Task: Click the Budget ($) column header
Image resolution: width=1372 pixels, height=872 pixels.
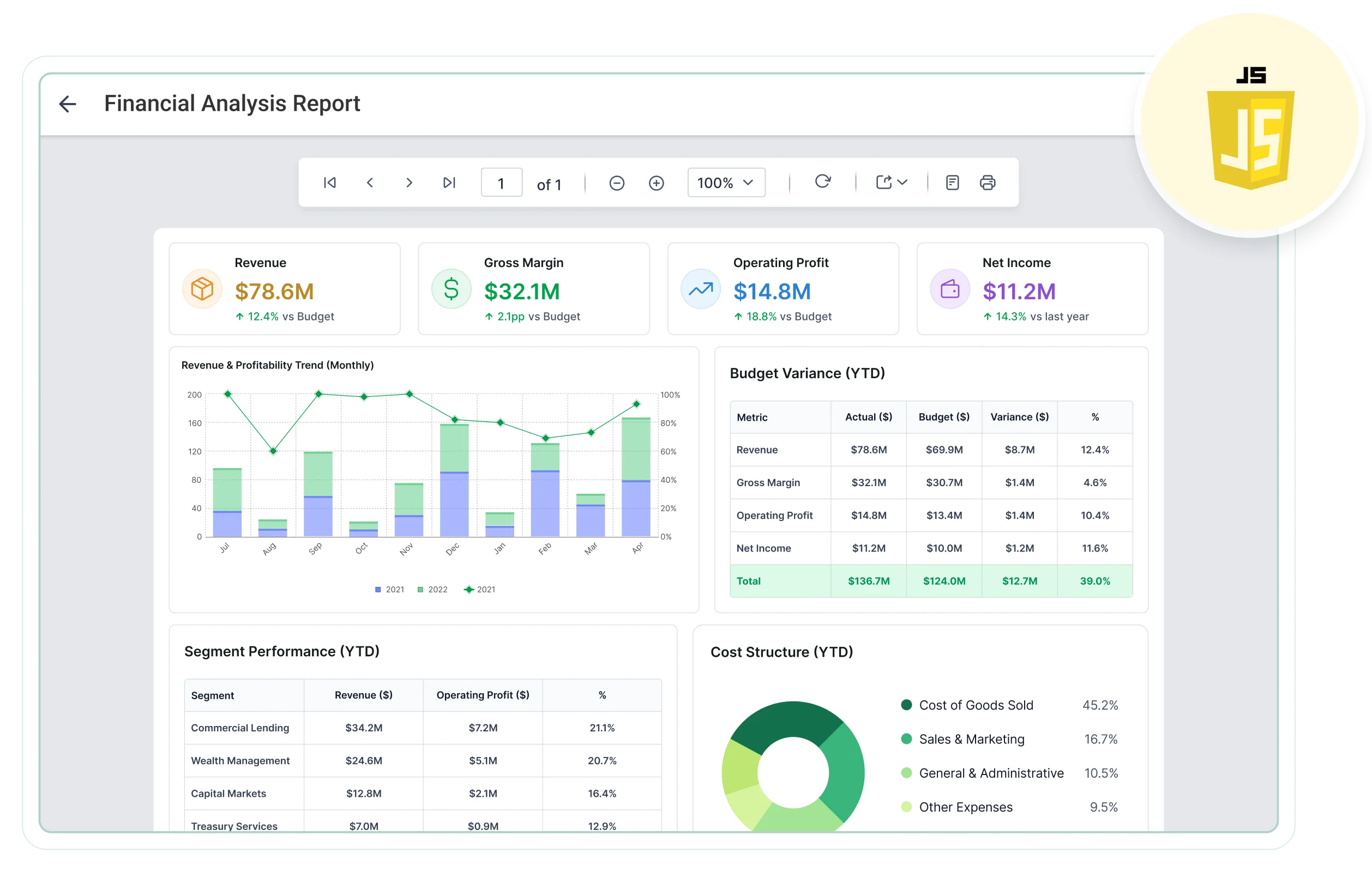Action: click(x=943, y=417)
